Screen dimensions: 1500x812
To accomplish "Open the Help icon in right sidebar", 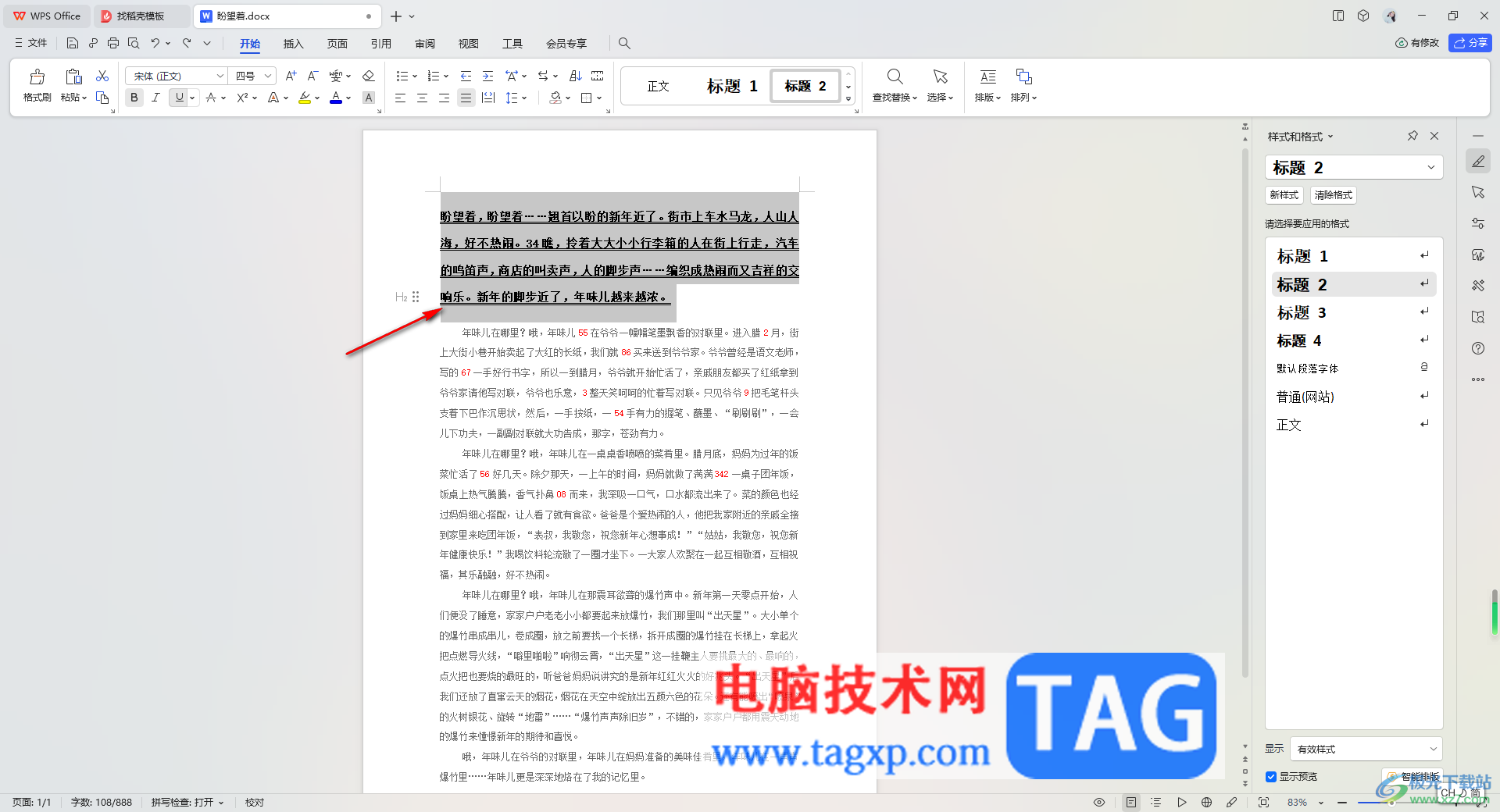I will pyautogui.click(x=1477, y=348).
